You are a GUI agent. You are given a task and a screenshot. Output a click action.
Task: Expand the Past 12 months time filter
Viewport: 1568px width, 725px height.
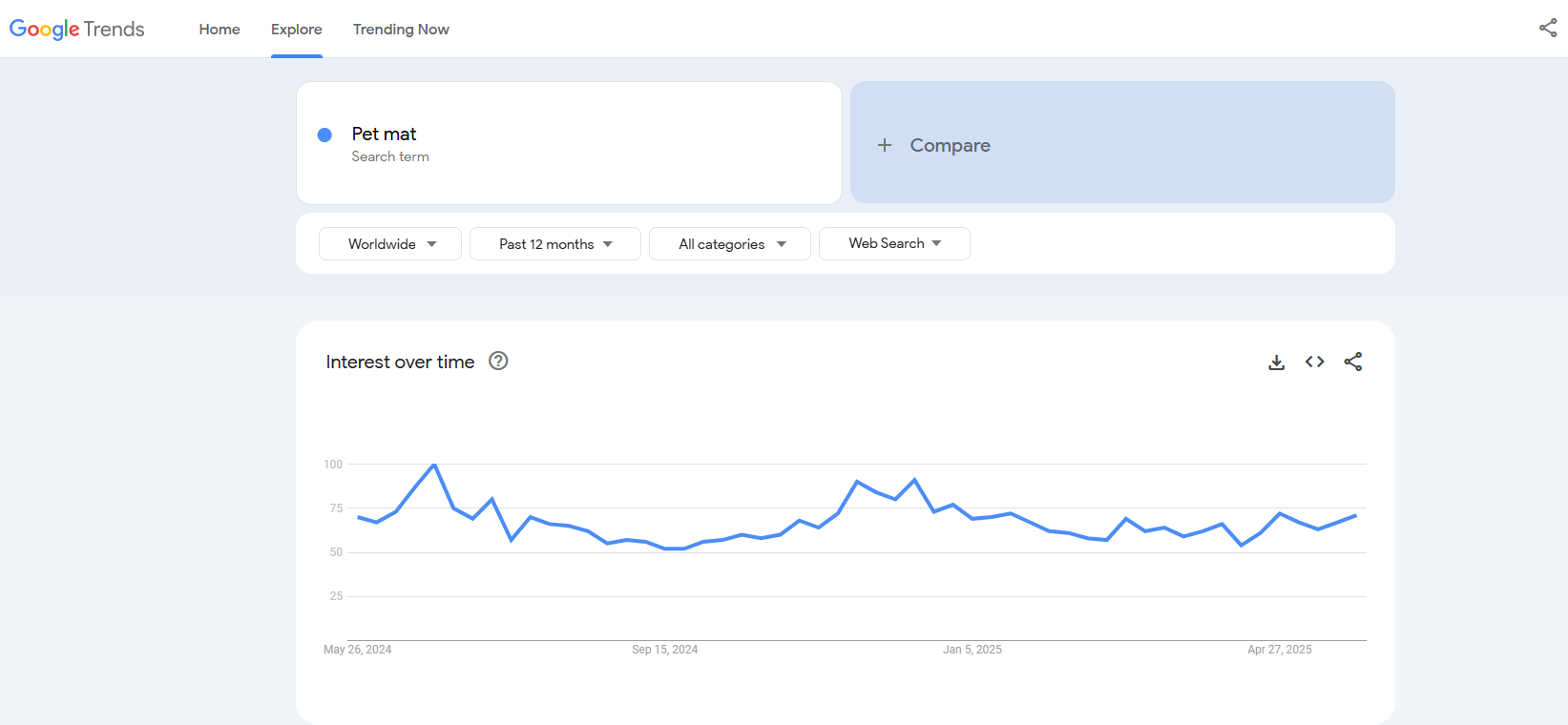click(x=555, y=243)
